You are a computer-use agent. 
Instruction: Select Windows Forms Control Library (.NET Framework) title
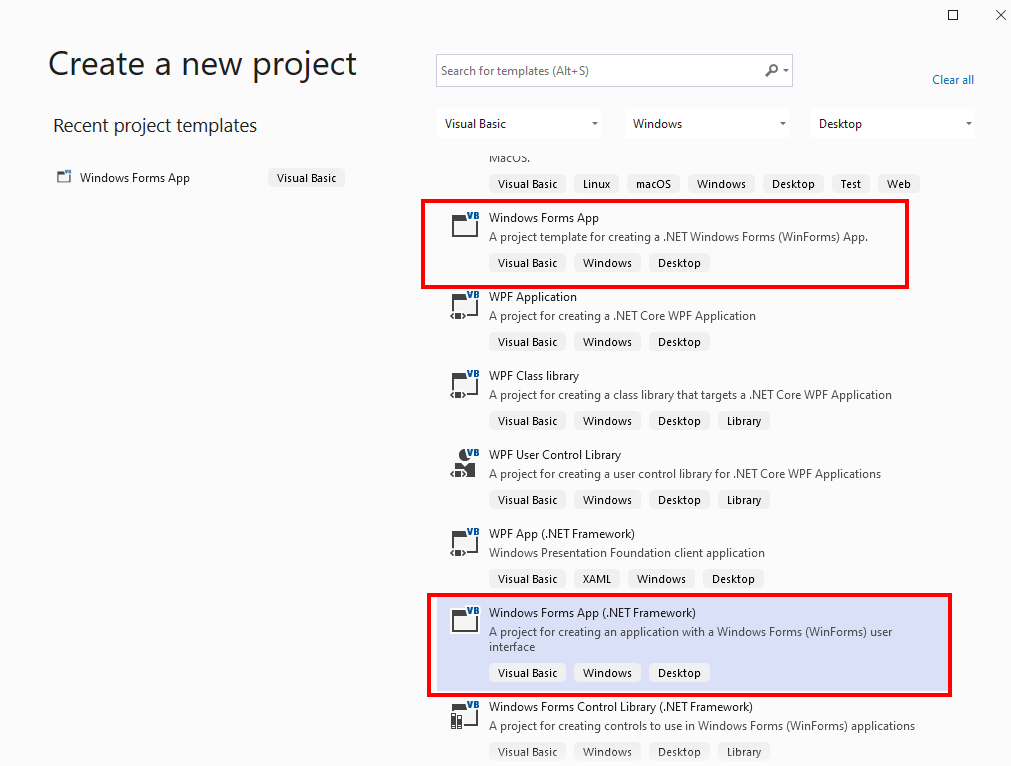[x=620, y=707]
